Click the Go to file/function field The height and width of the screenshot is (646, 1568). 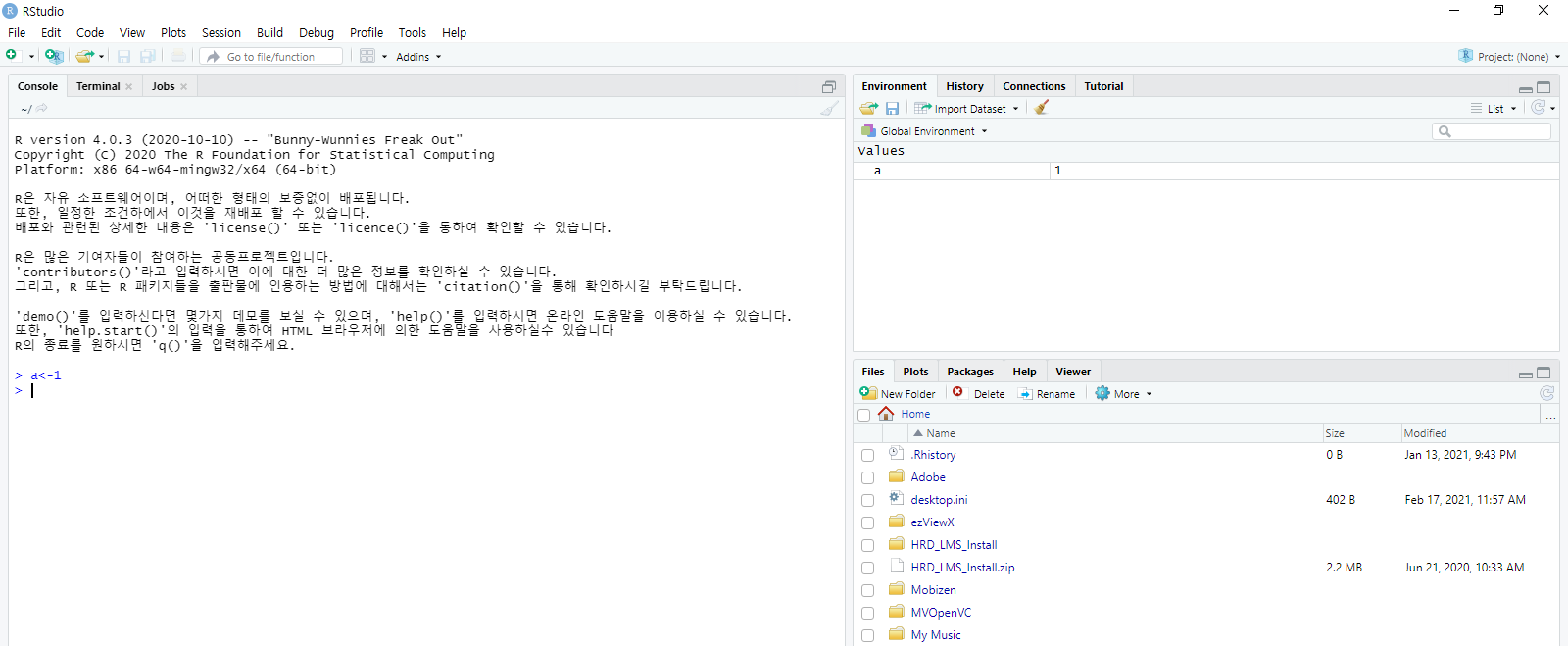[x=272, y=57]
